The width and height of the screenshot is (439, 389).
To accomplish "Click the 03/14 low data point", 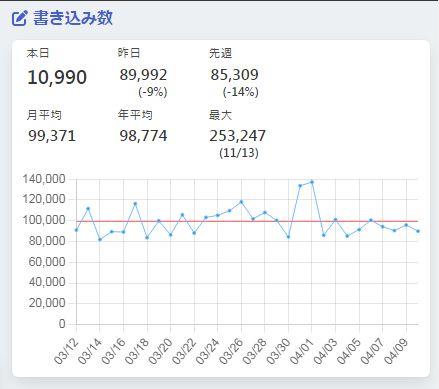I will point(100,239).
